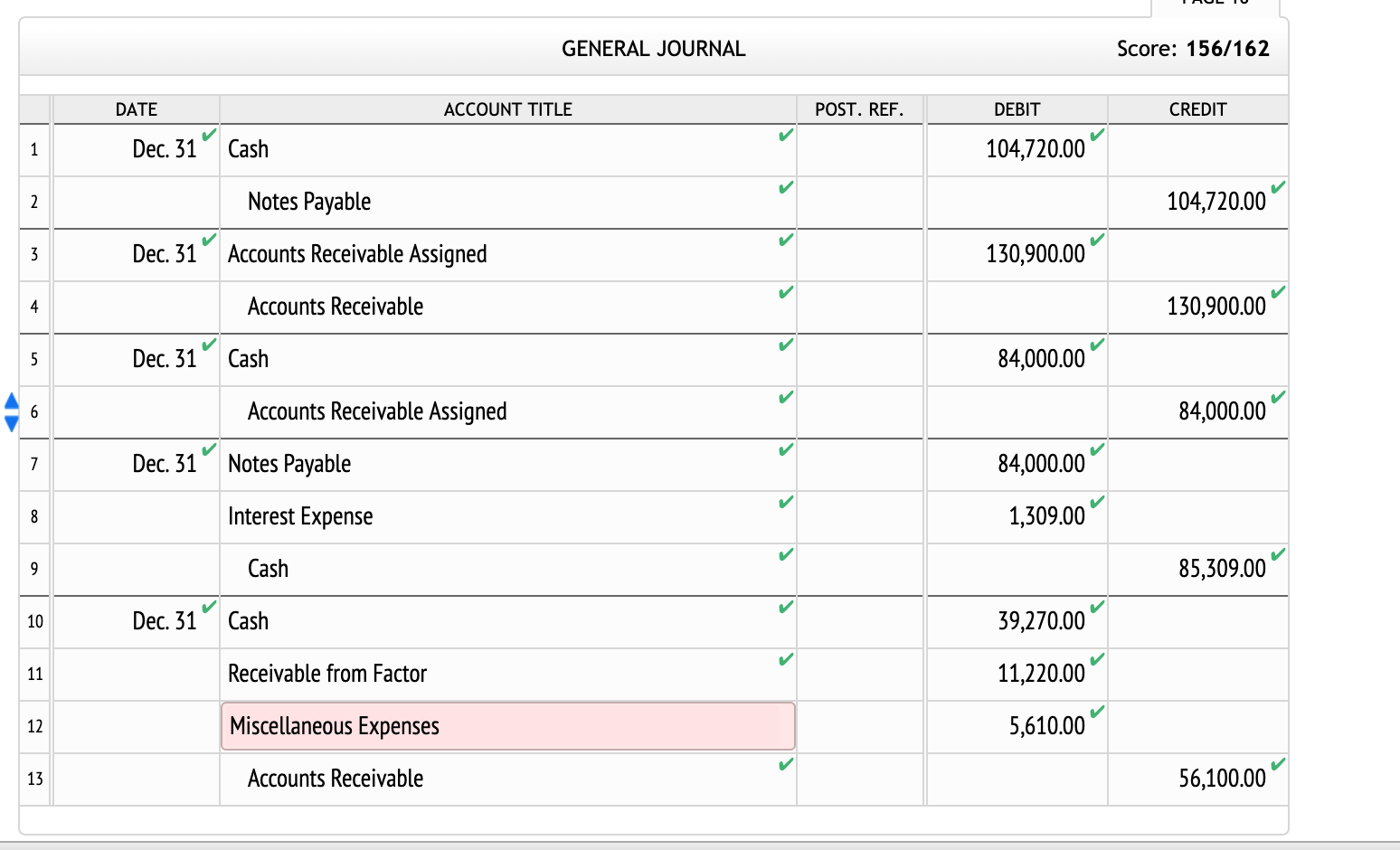Click Notes Payable account title in row 2
Image resolution: width=1400 pixels, height=850 pixels.
[x=309, y=202]
